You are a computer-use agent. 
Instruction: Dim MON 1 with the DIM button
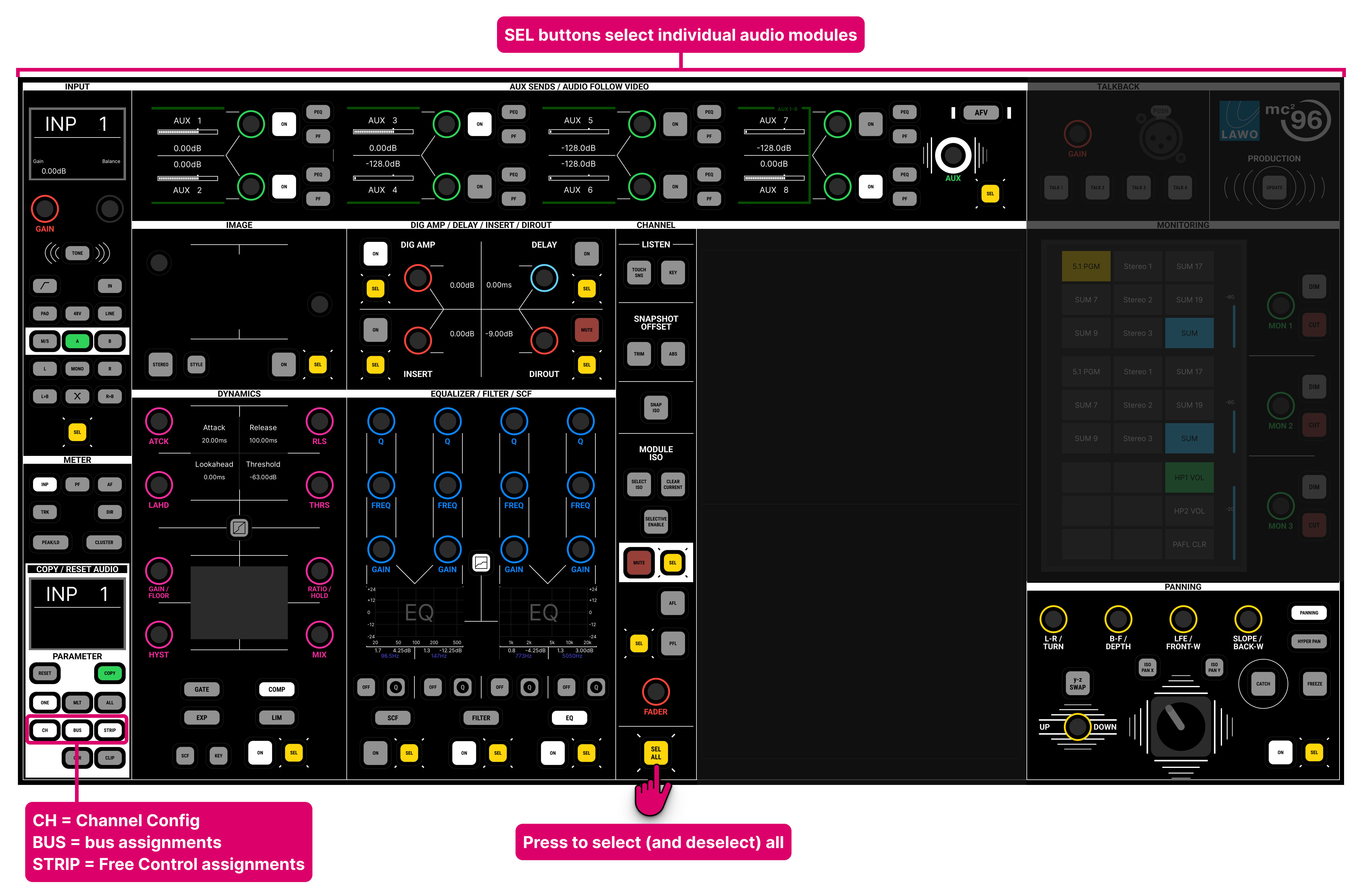[x=1314, y=286]
